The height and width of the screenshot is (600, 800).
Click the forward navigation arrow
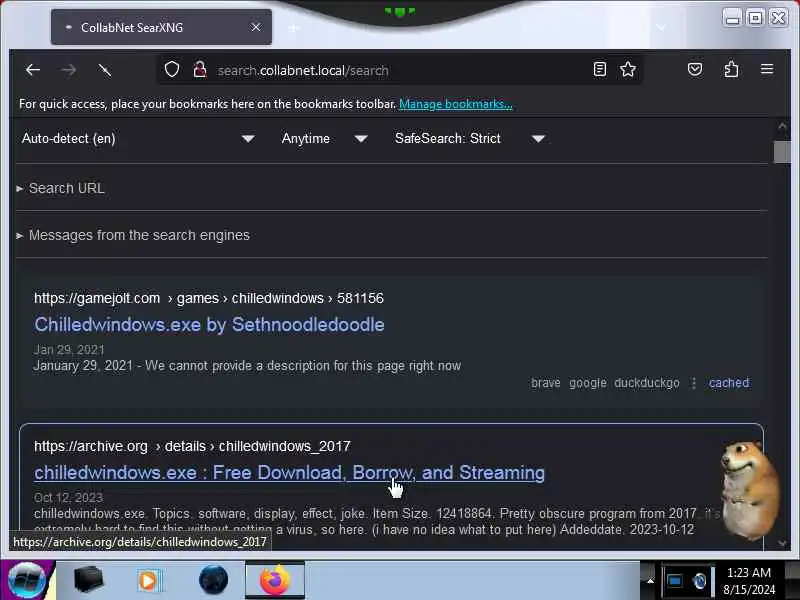(x=68, y=70)
